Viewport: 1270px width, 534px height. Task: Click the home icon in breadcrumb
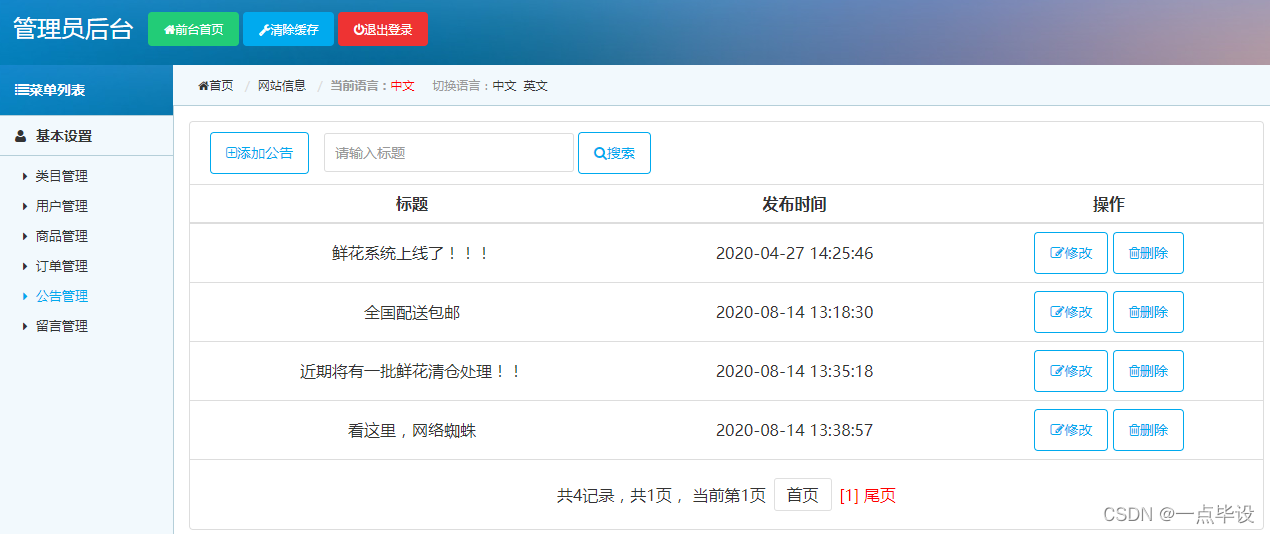click(x=203, y=86)
